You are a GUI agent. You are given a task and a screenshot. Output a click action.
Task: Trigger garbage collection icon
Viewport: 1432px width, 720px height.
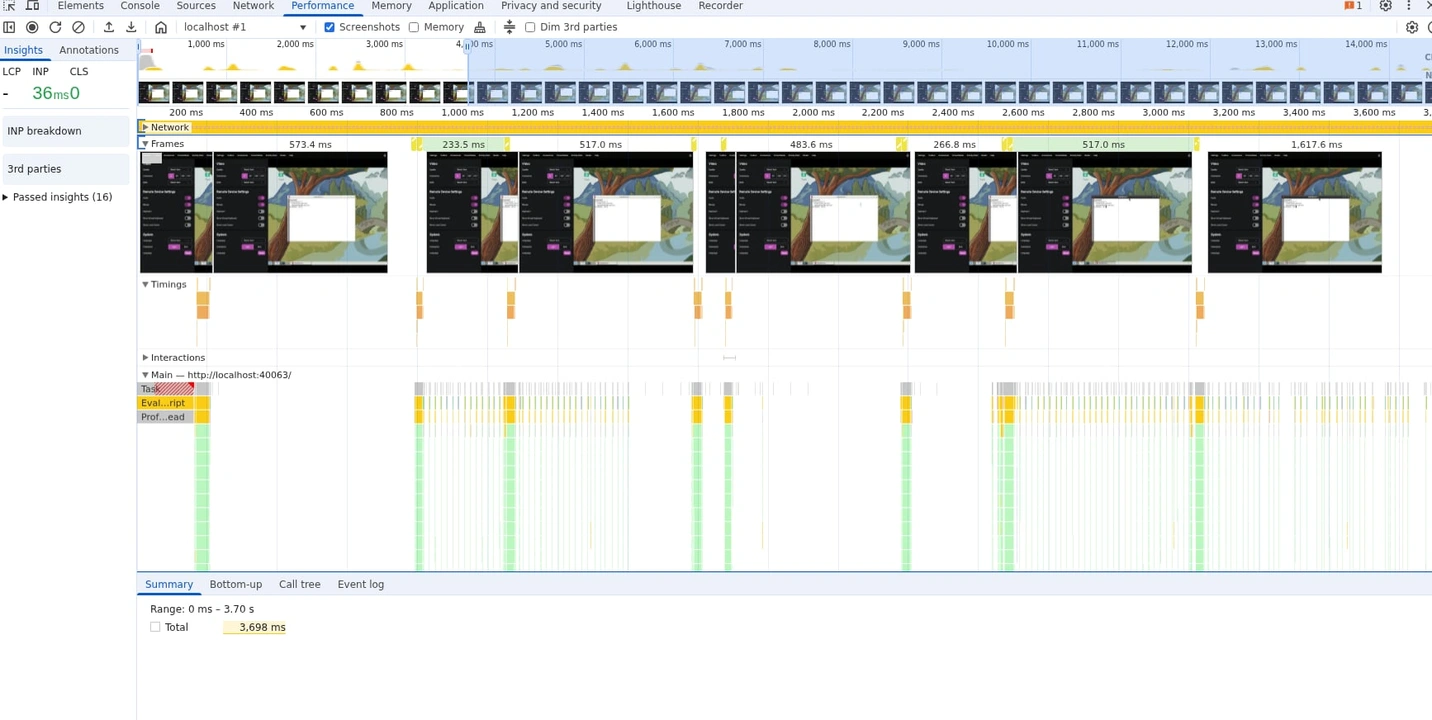point(479,27)
